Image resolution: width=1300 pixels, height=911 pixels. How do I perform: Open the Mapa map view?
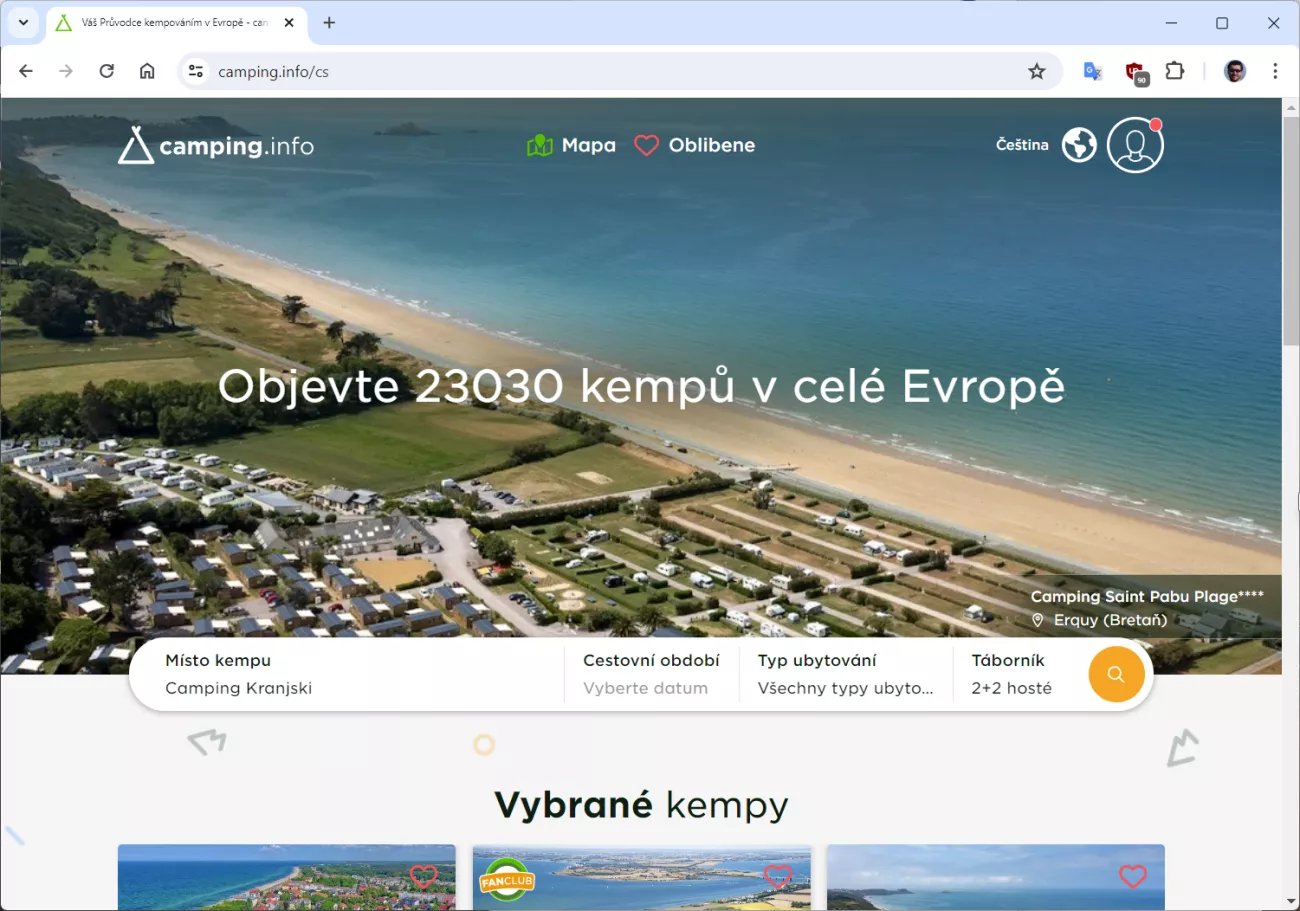pyautogui.click(x=571, y=145)
